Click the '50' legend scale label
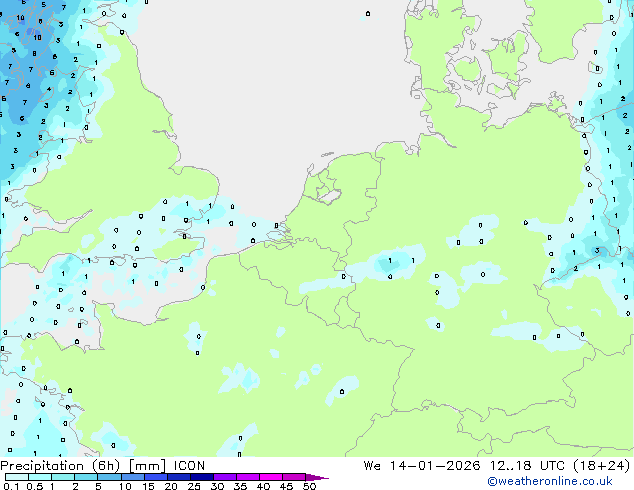 pos(309,486)
